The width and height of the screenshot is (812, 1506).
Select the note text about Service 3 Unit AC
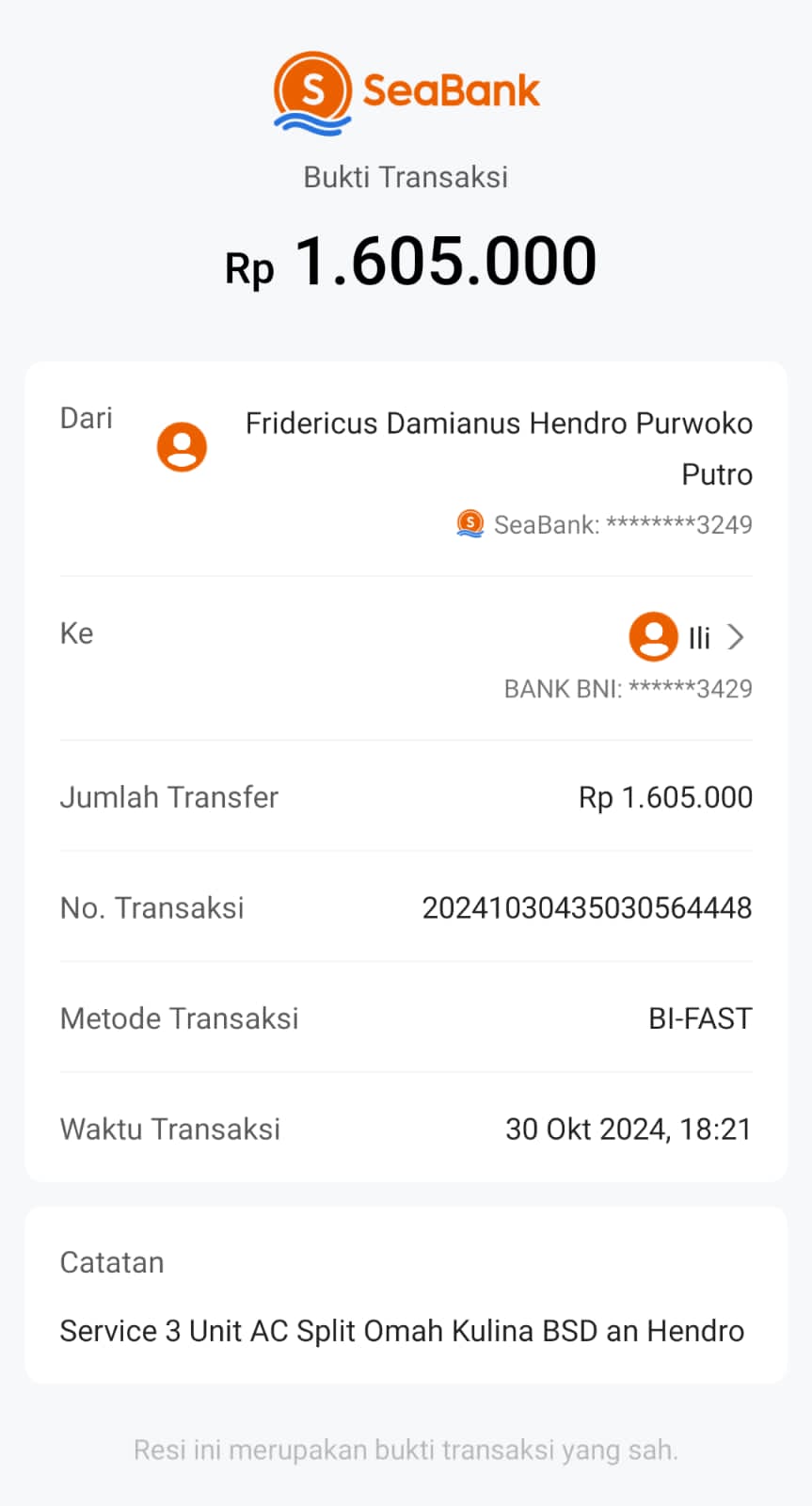(402, 1331)
